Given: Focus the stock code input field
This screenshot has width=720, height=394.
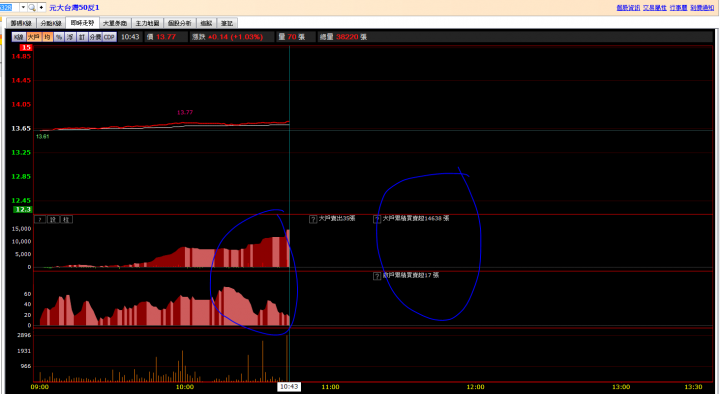Looking at the screenshot, I should click(x=9, y=7).
